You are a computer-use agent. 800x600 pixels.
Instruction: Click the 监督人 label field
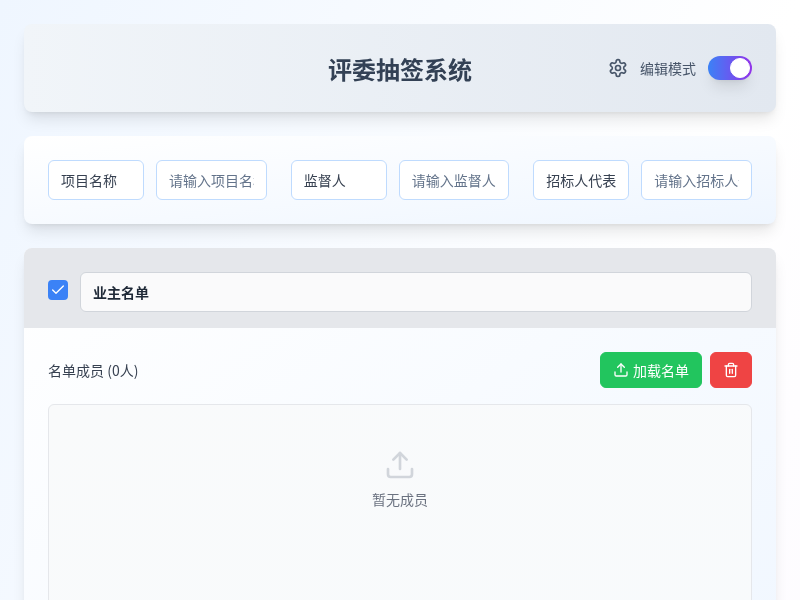point(339,180)
